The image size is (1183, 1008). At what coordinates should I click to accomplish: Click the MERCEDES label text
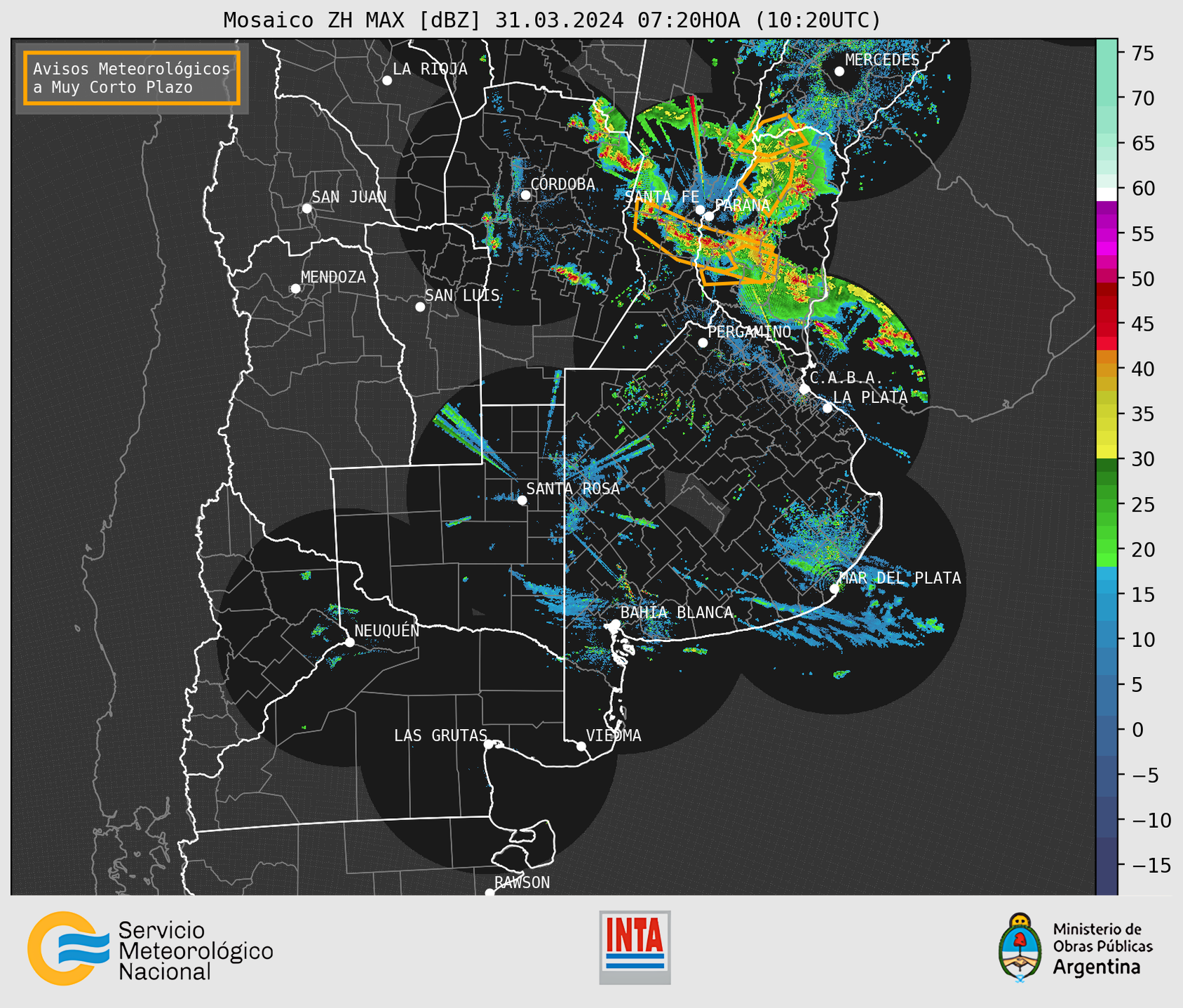(882, 60)
